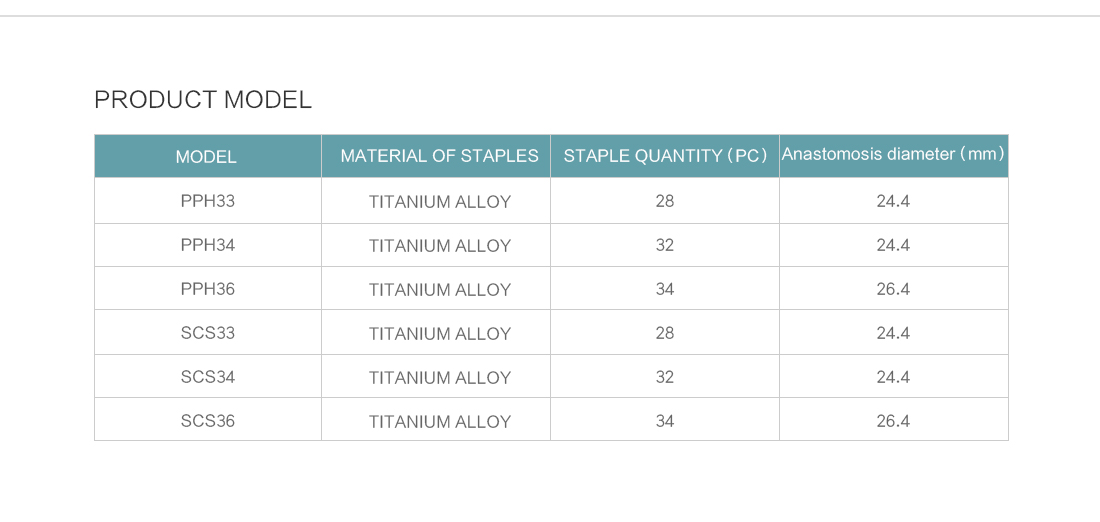The width and height of the screenshot is (1100, 522).
Task: Select the MODEL column header
Action: (206, 156)
